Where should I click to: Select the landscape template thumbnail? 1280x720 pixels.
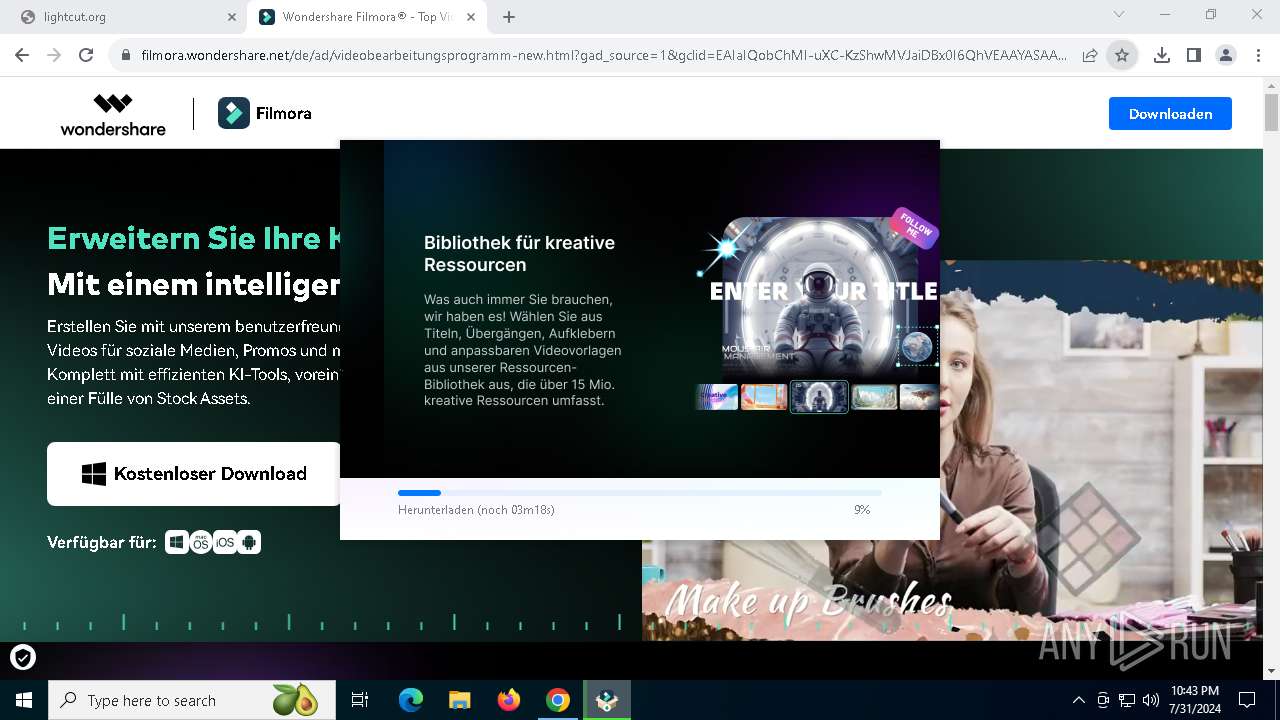click(x=874, y=397)
